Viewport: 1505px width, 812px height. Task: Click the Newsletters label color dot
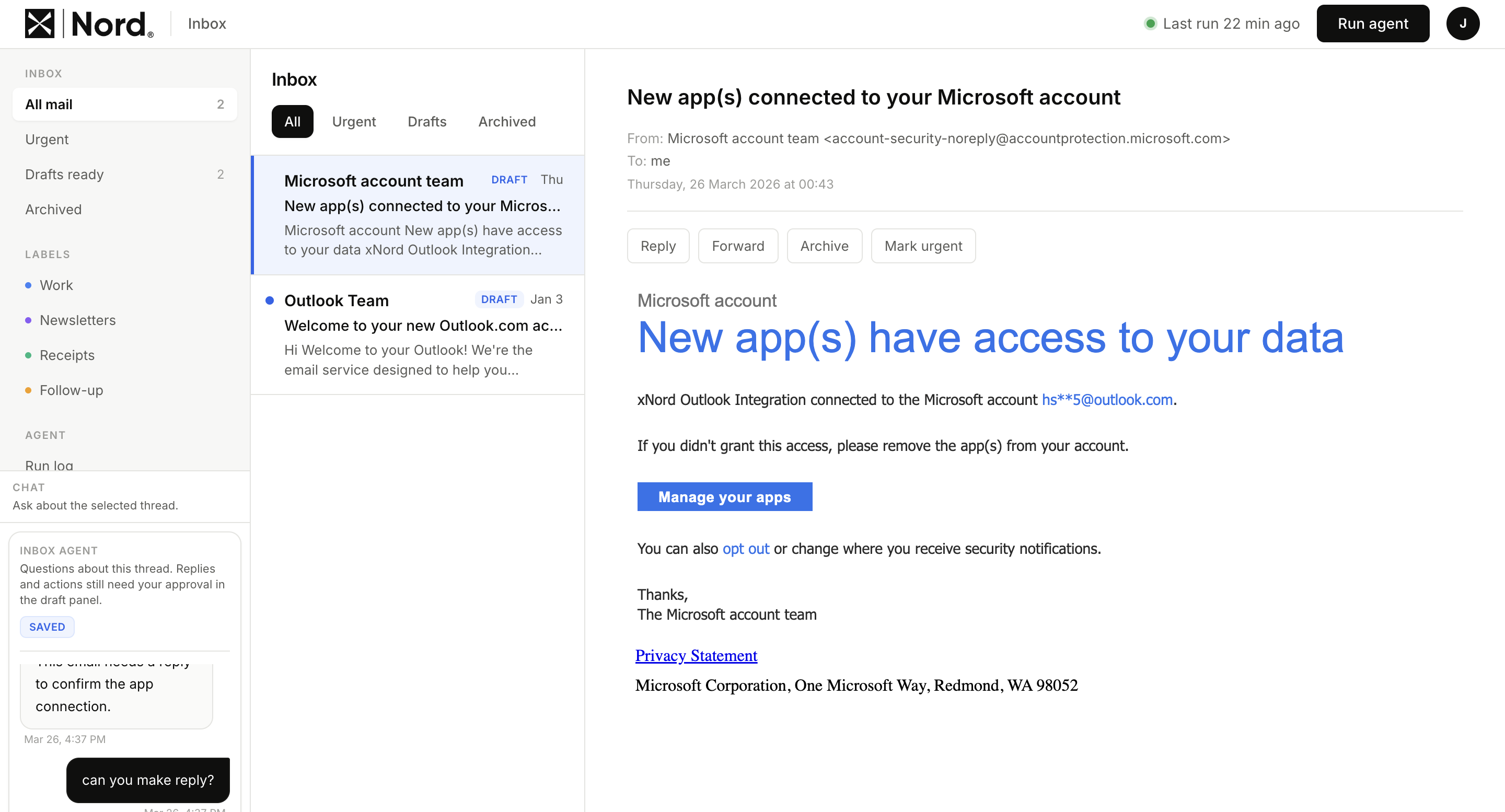28,320
